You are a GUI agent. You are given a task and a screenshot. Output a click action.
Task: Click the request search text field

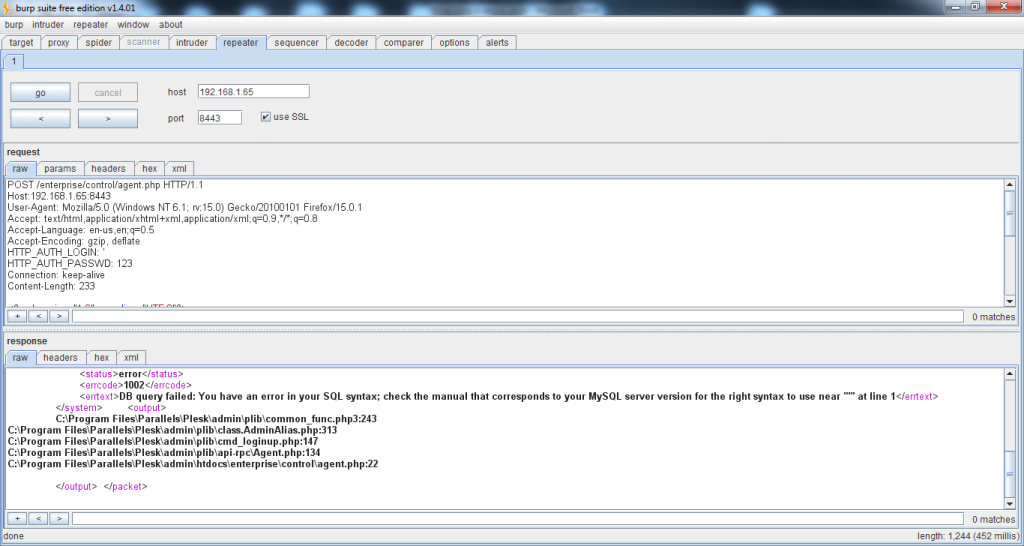(517, 316)
